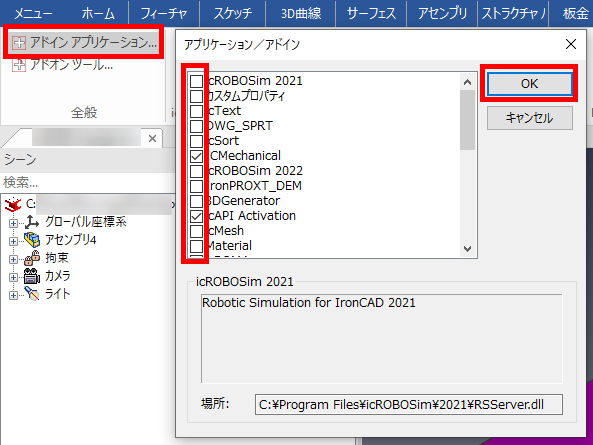Viewport: 593px width, 445px height.
Task: Click add-in list scrollbar down arrow
Action: (x=467, y=249)
